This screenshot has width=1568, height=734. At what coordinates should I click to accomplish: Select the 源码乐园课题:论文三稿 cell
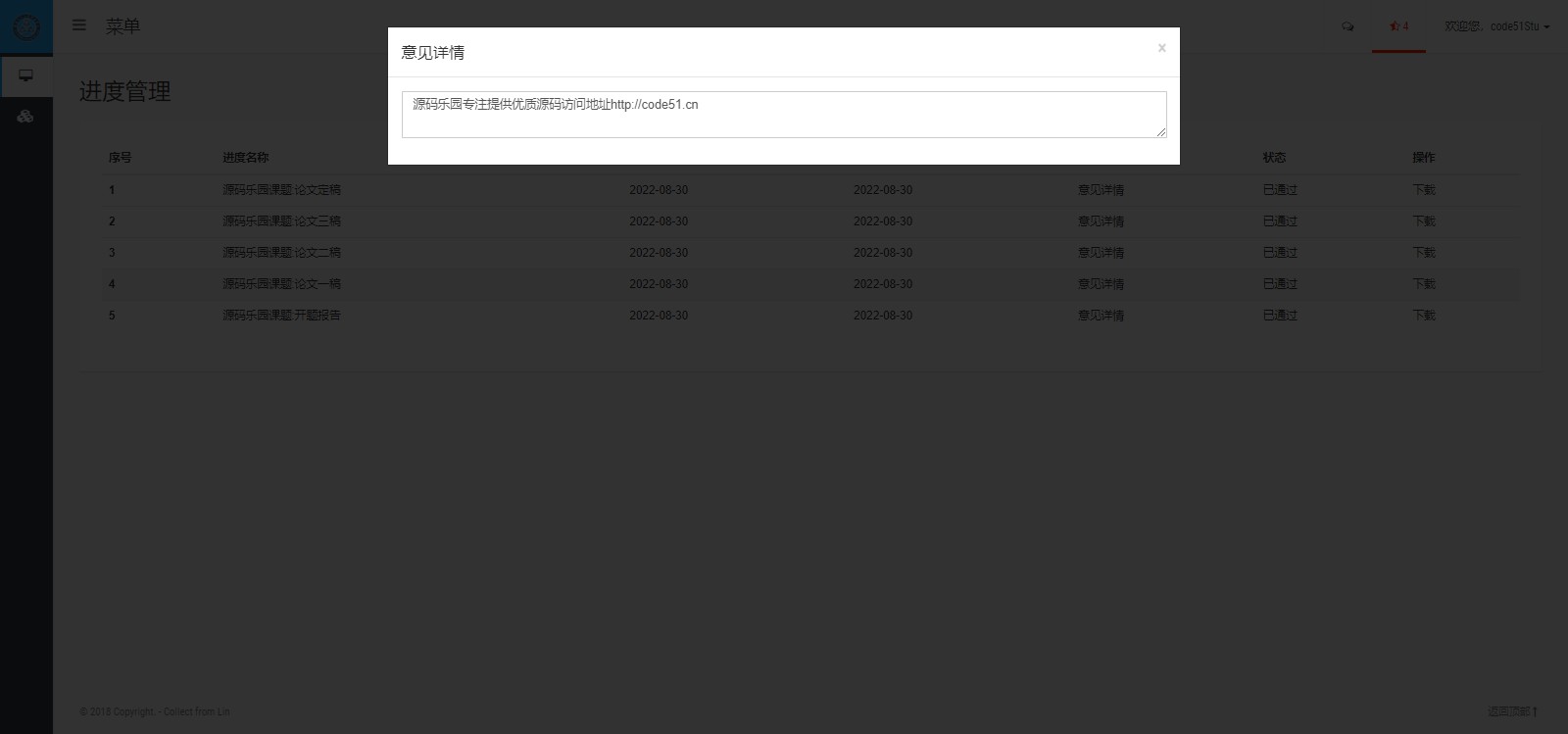[281, 221]
